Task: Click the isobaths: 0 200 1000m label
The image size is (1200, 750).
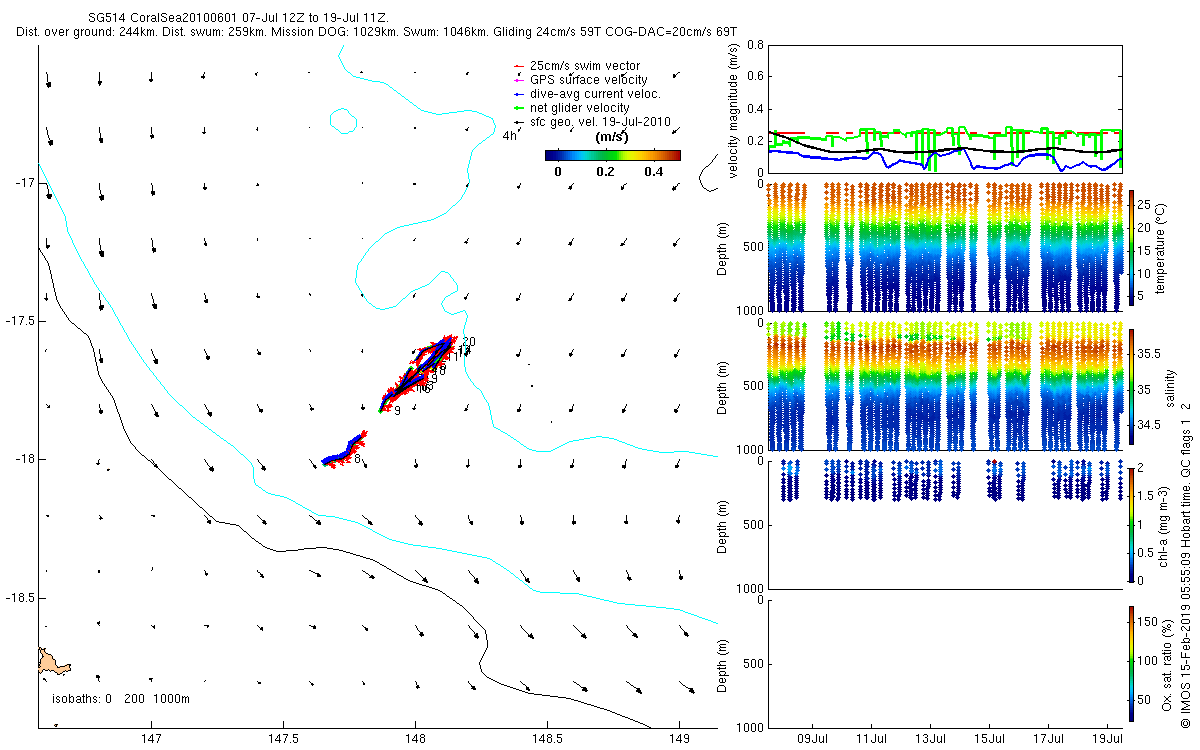Action: (120, 699)
